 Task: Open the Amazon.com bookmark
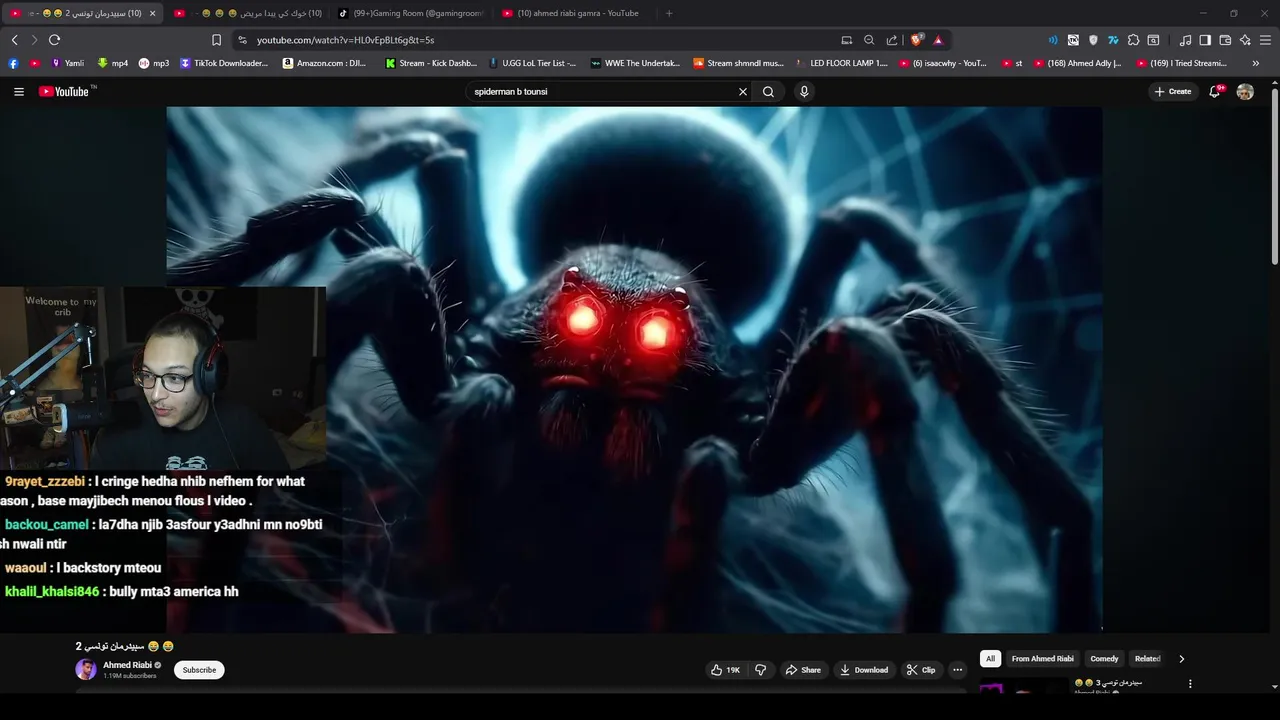tap(325, 63)
